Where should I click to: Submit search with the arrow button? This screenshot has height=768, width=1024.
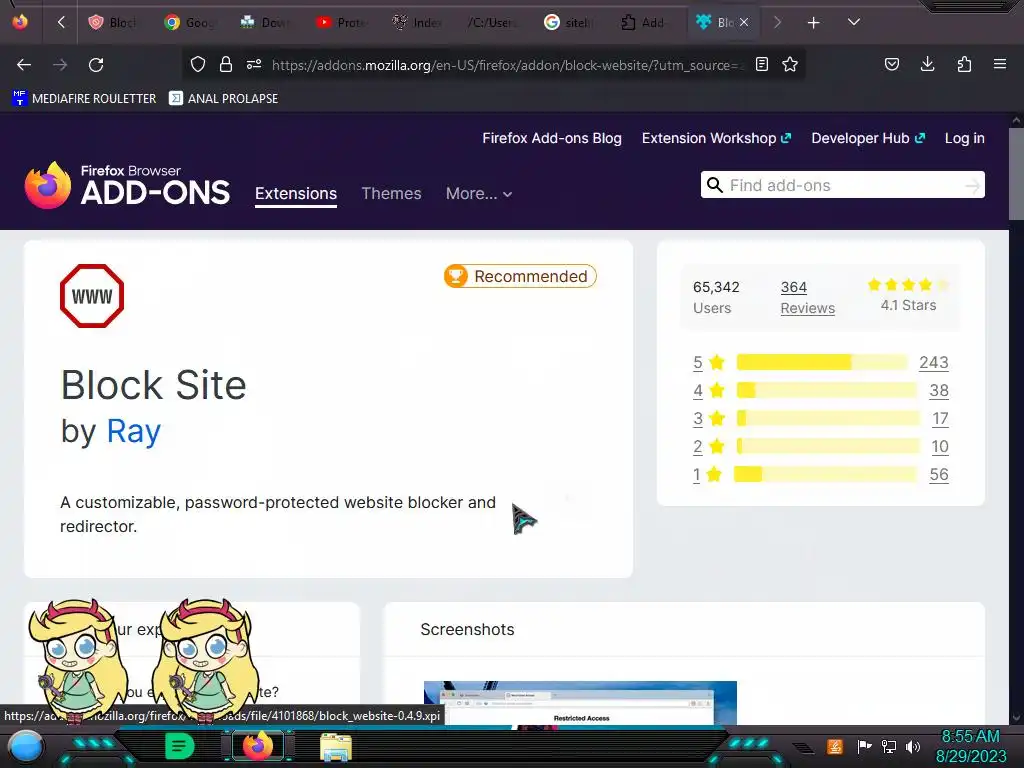(972, 186)
